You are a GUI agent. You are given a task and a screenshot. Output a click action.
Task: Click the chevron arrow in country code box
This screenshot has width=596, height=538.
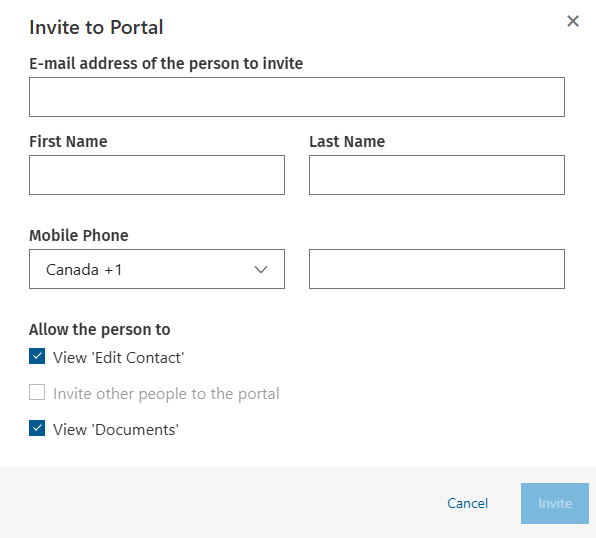261,270
